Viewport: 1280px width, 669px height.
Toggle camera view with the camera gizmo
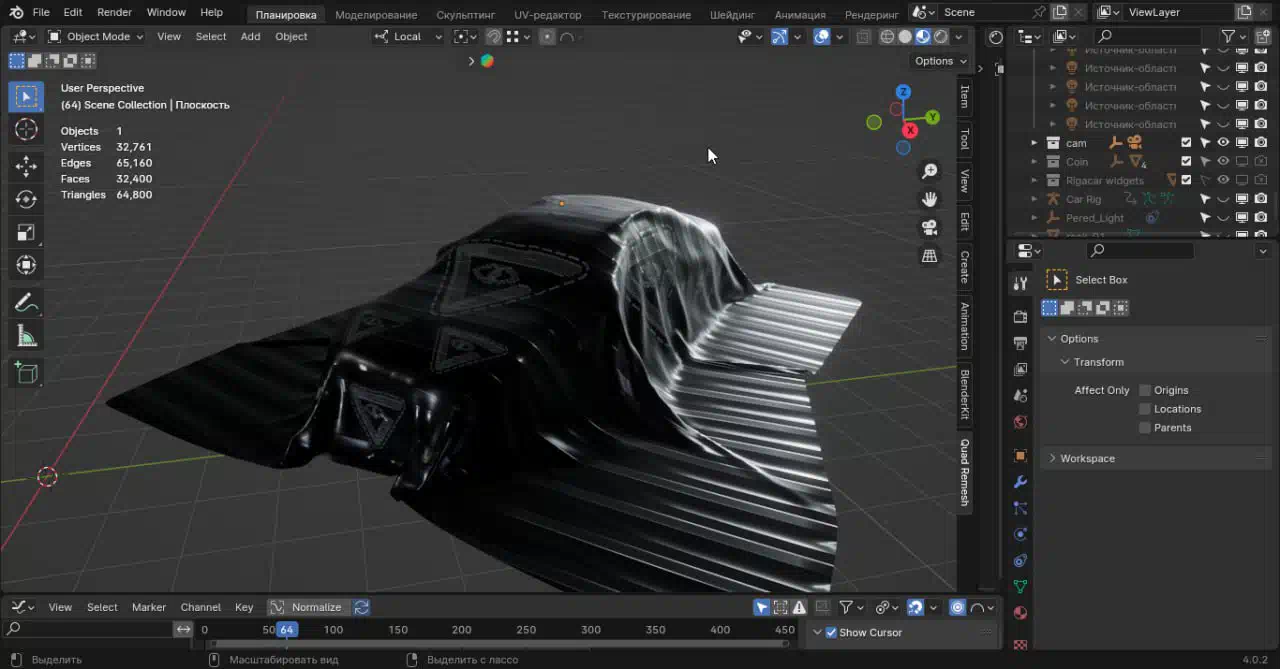(929, 228)
